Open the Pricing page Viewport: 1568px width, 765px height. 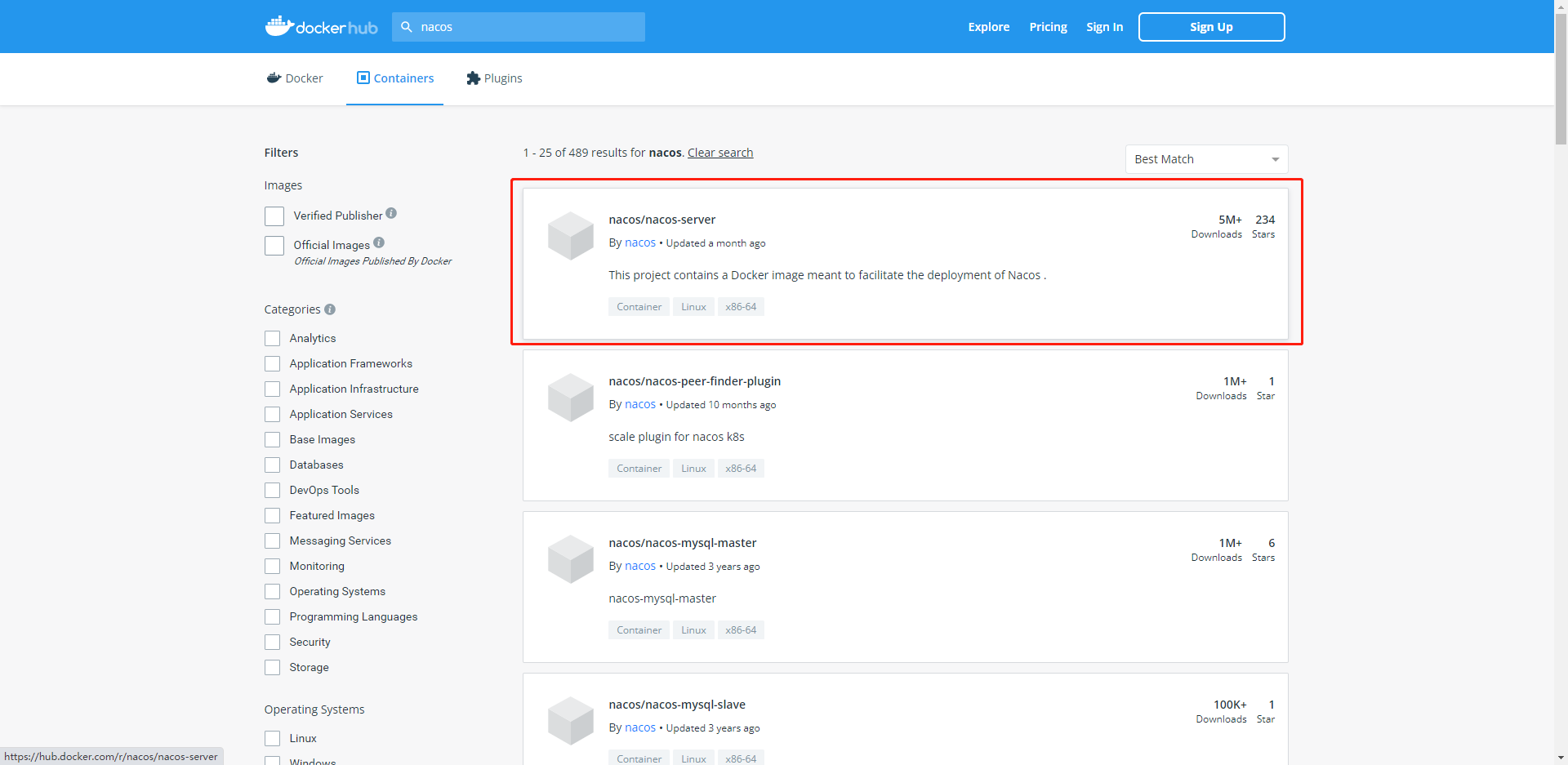(1048, 27)
